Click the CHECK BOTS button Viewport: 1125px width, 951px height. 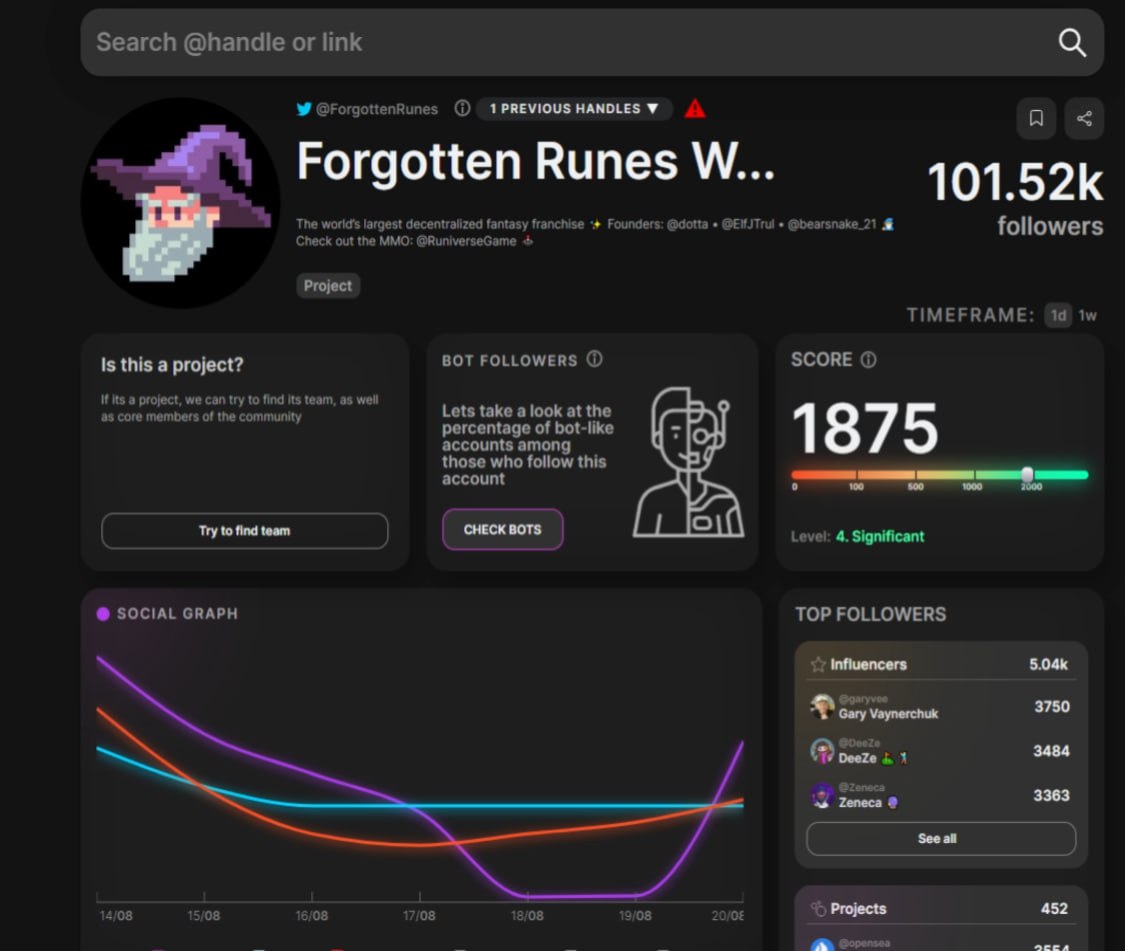pos(502,530)
